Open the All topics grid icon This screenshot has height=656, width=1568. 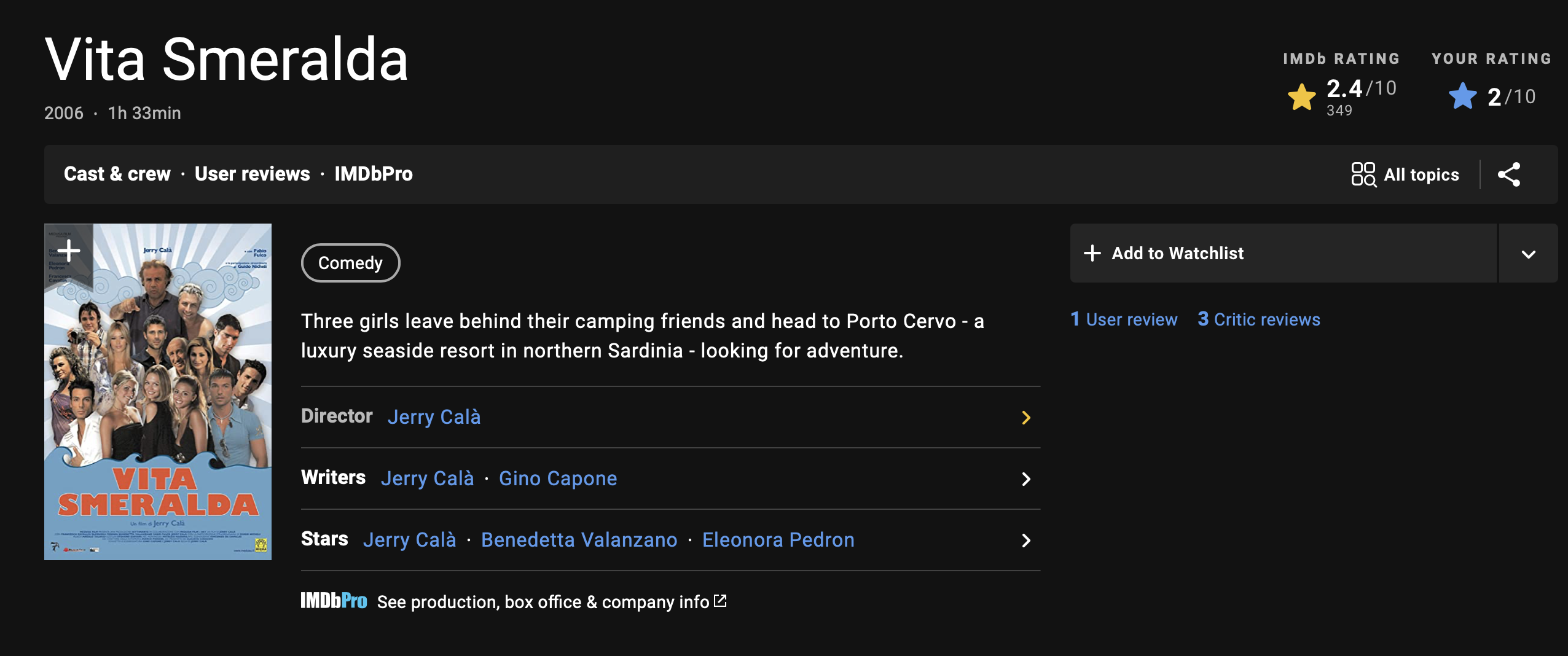(1363, 174)
